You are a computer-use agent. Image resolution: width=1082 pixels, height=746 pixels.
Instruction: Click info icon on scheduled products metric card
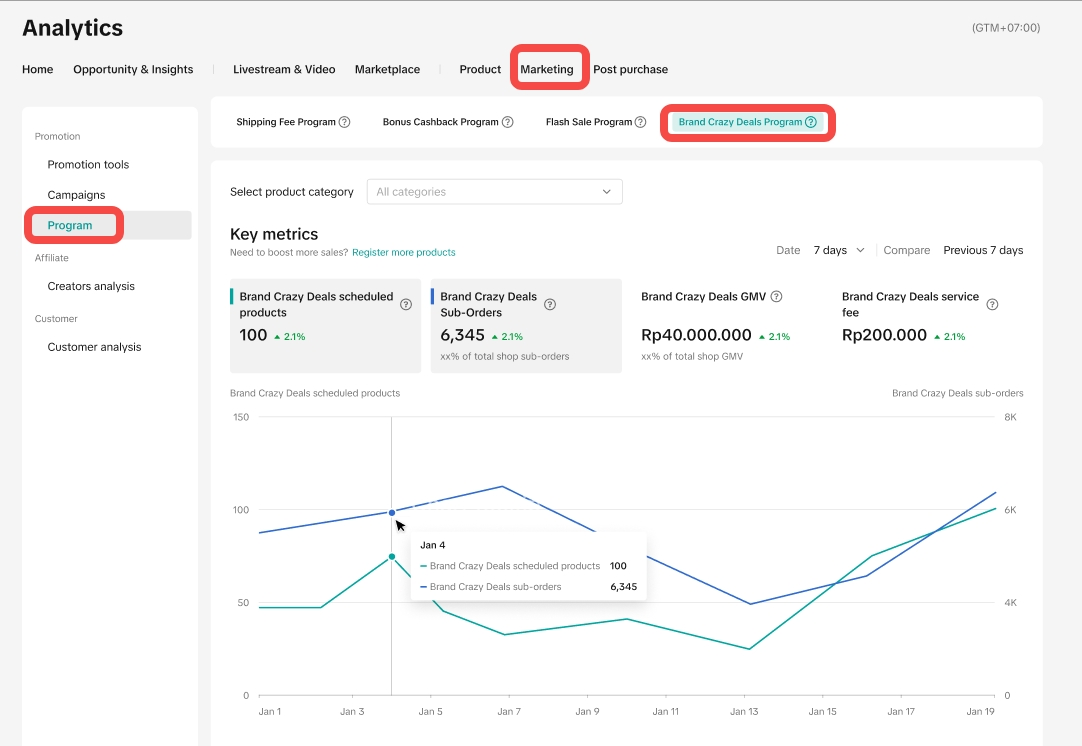pyautogui.click(x=406, y=305)
